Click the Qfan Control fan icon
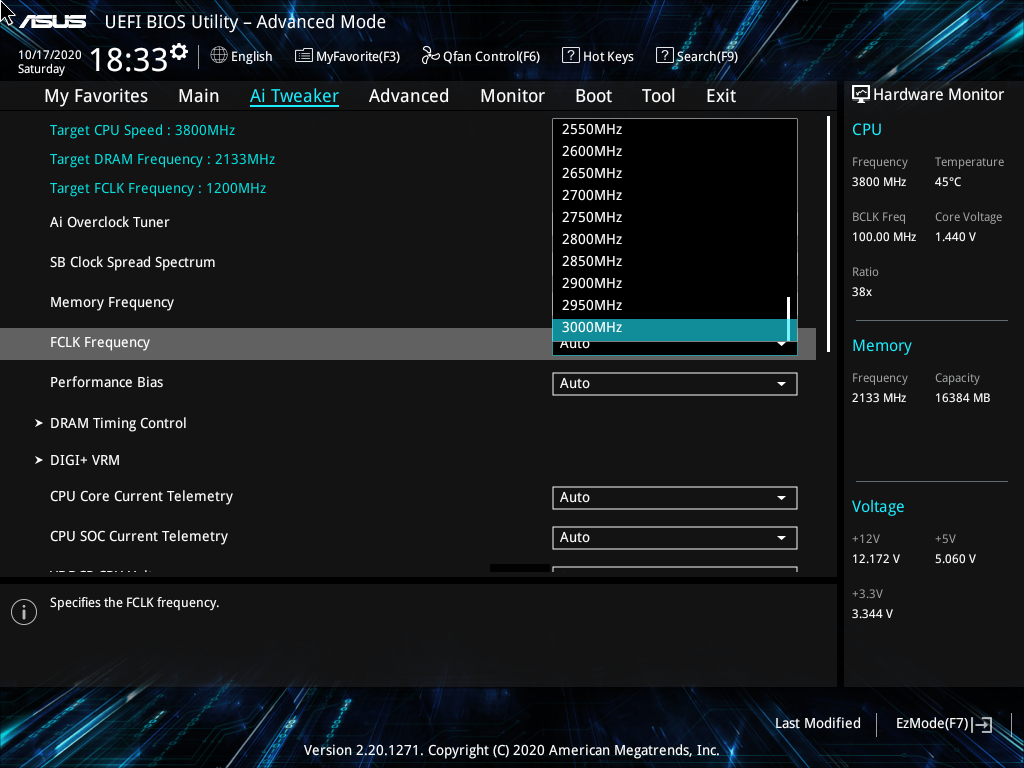The height and width of the screenshot is (768, 1024). click(430, 56)
